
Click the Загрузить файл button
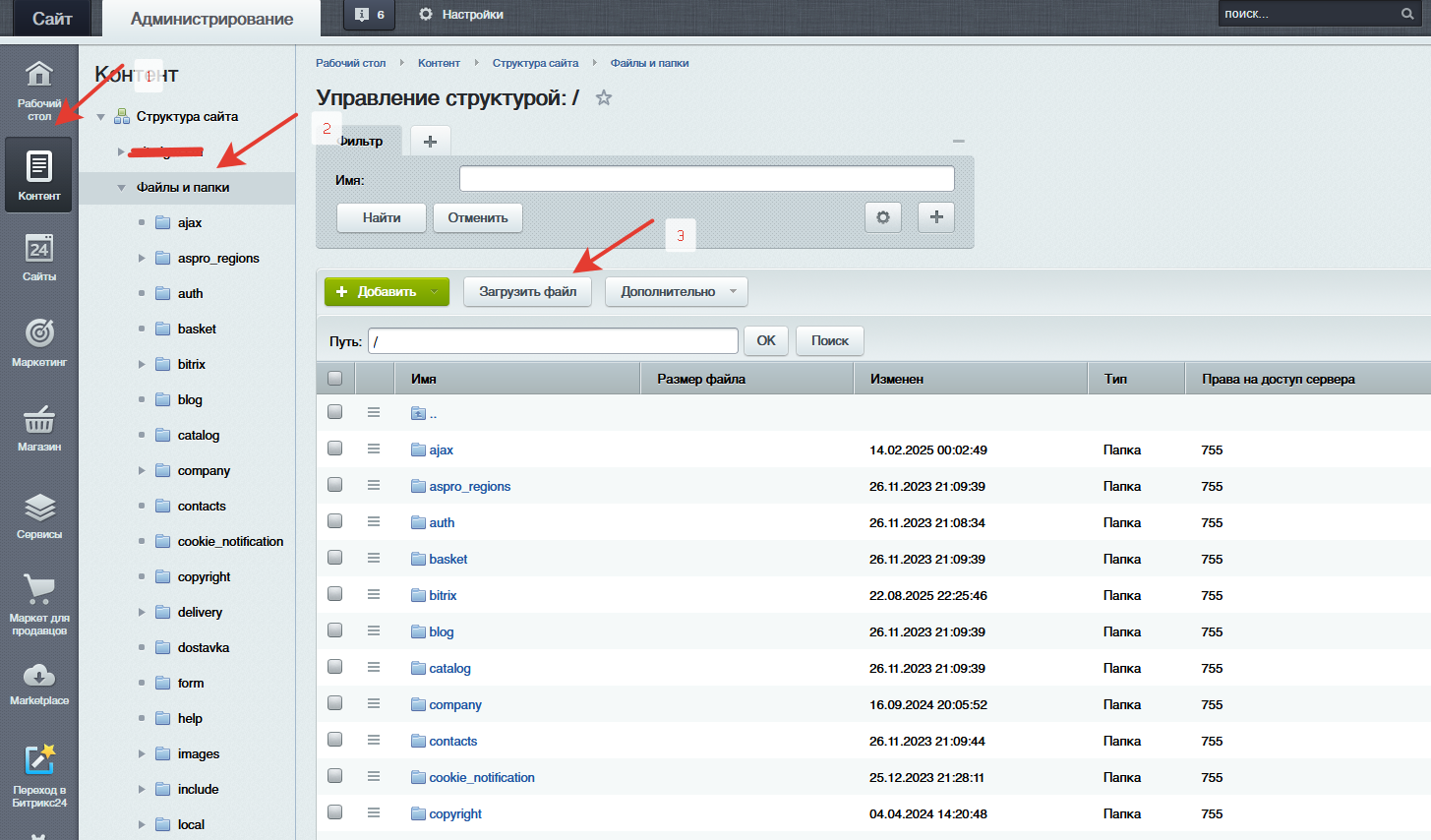tap(527, 292)
